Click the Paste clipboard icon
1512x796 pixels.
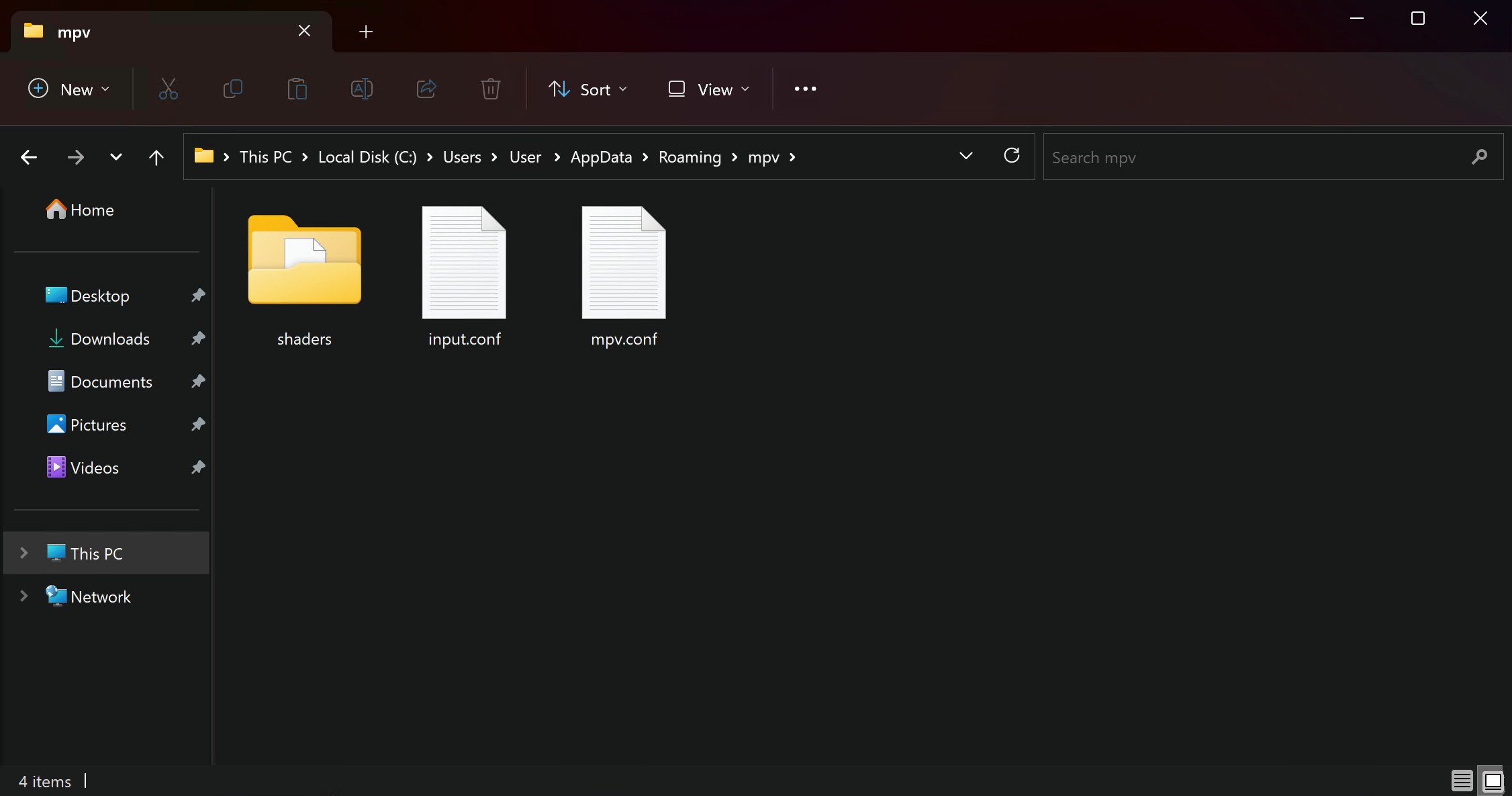click(x=297, y=89)
